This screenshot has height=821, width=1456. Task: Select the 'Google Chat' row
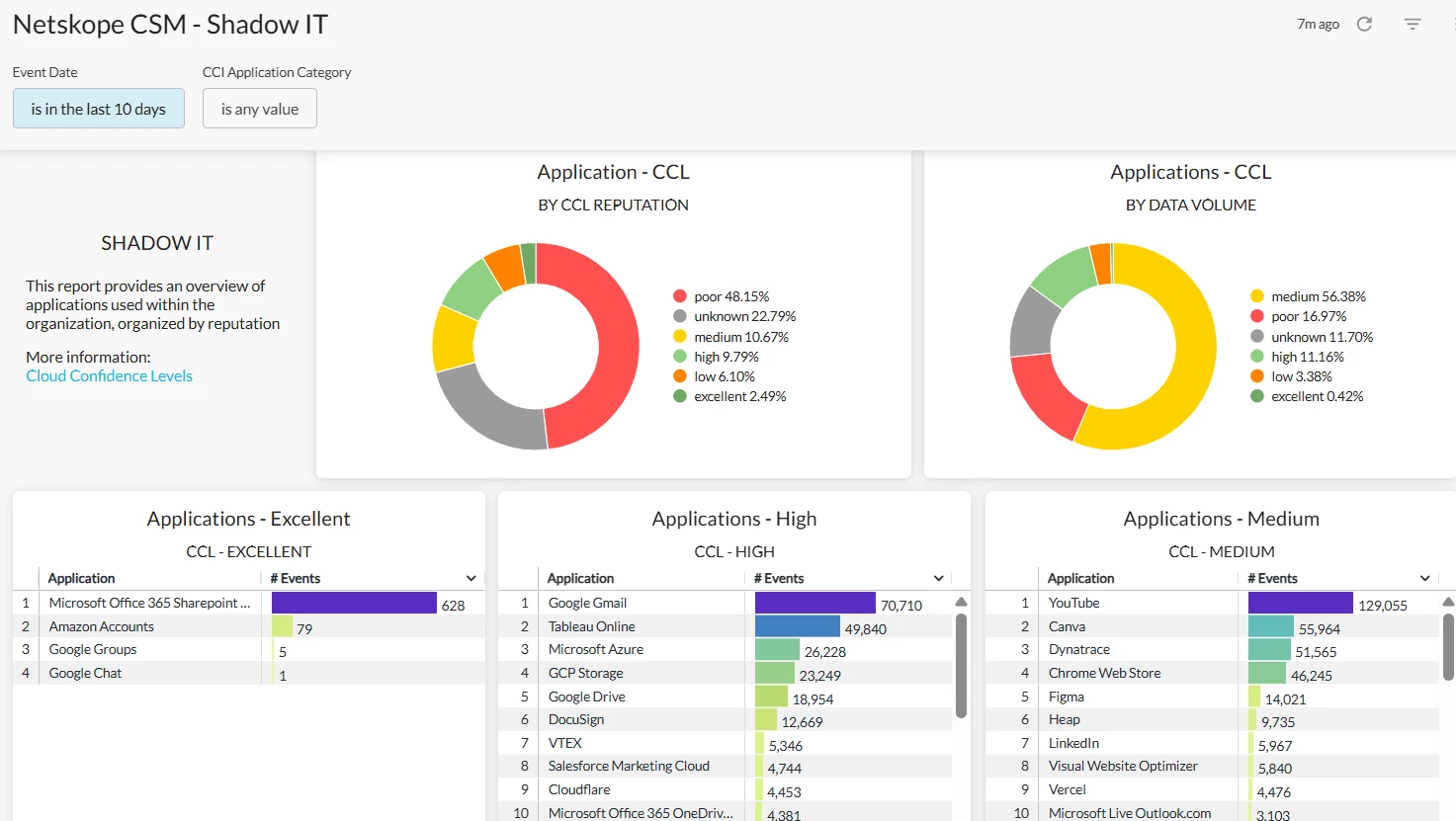pos(248,673)
